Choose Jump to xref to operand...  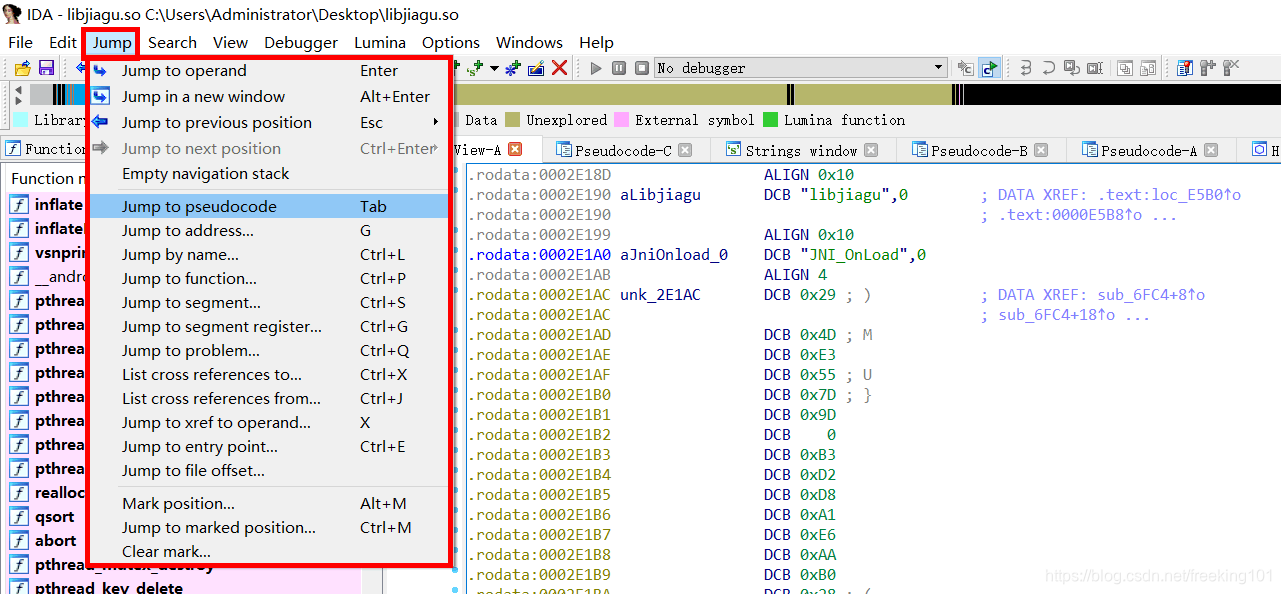tap(268, 422)
